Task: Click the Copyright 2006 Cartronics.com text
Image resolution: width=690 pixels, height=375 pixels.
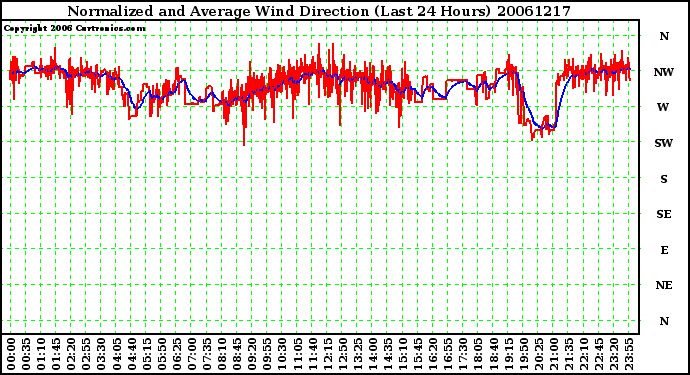Action: [x=75, y=29]
